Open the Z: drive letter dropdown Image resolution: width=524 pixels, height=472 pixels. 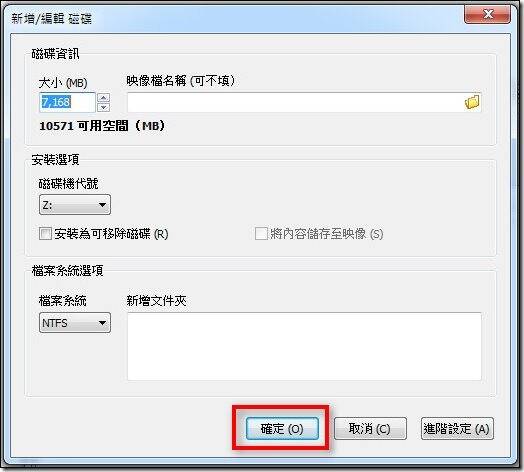tap(75, 205)
